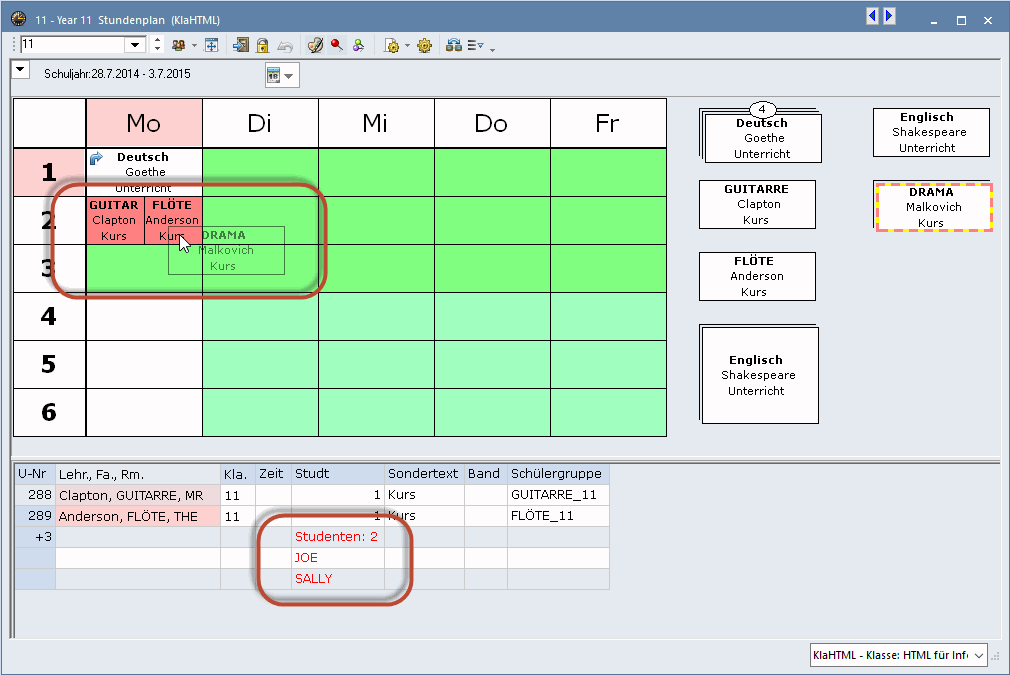1010x675 pixels.
Task: Click the small Englisch Shakespeare card top right
Action: pyautogui.click(x=931, y=132)
